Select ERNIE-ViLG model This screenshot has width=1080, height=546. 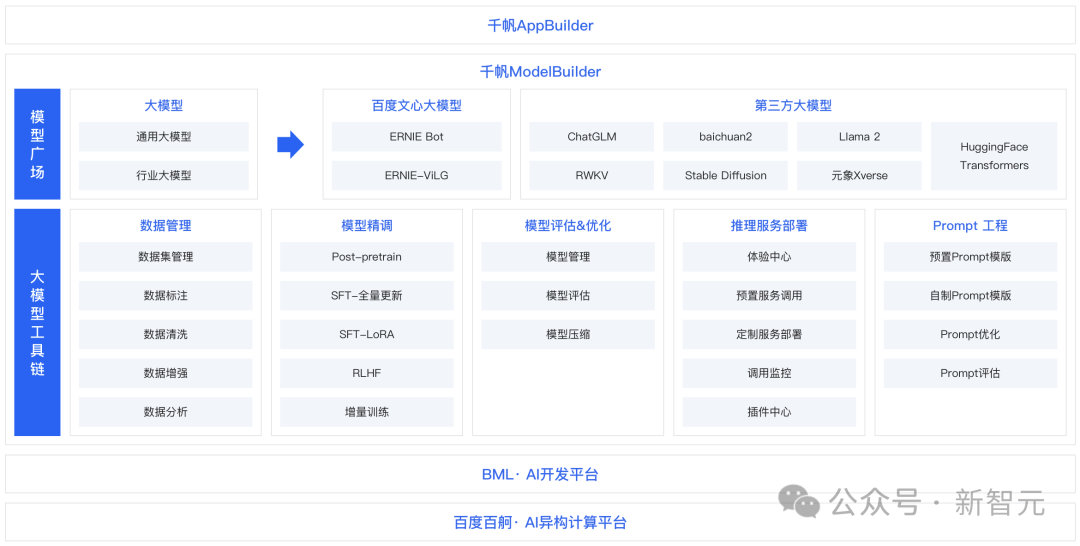[x=416, y=175]
